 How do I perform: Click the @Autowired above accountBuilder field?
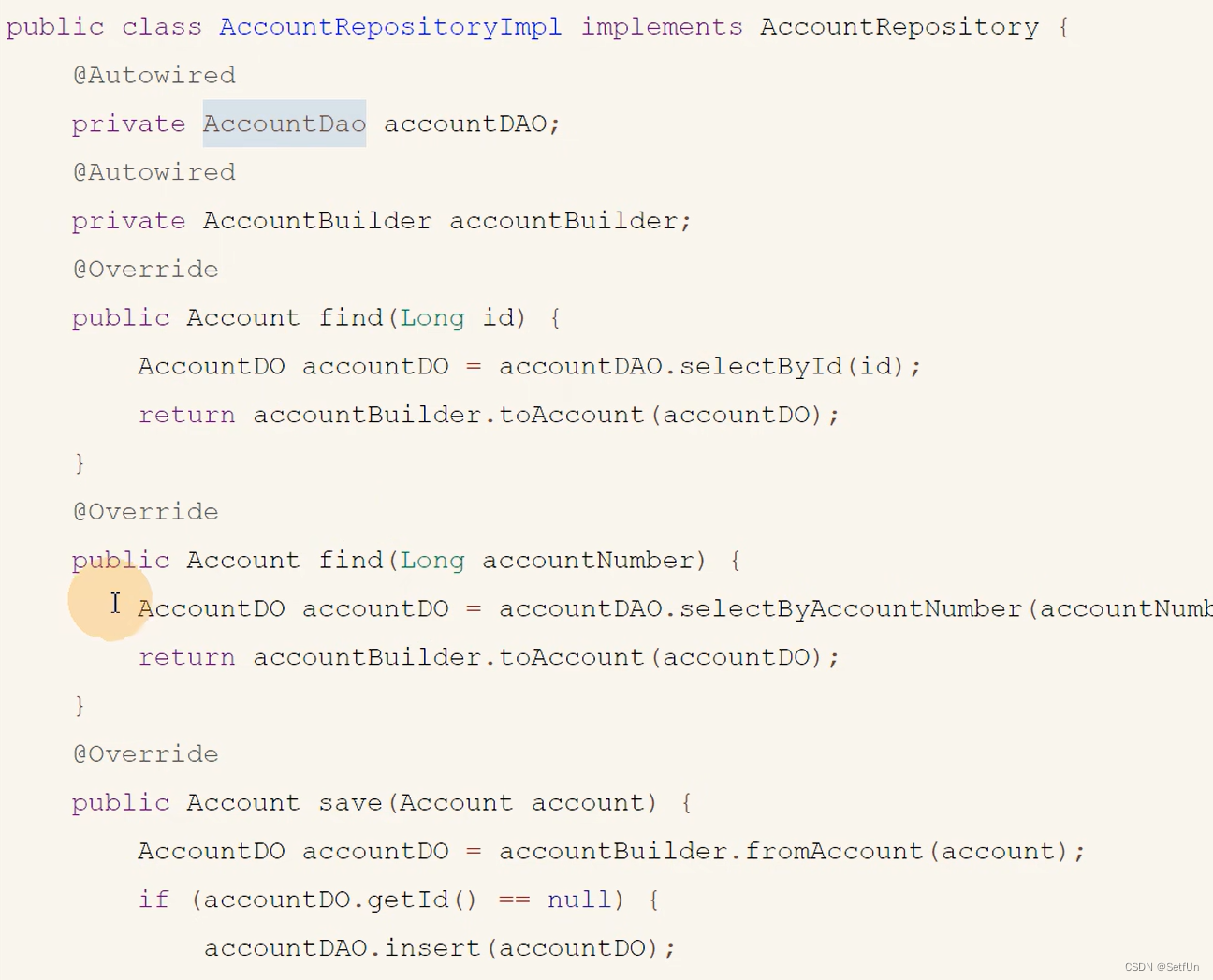coord(154,173)
